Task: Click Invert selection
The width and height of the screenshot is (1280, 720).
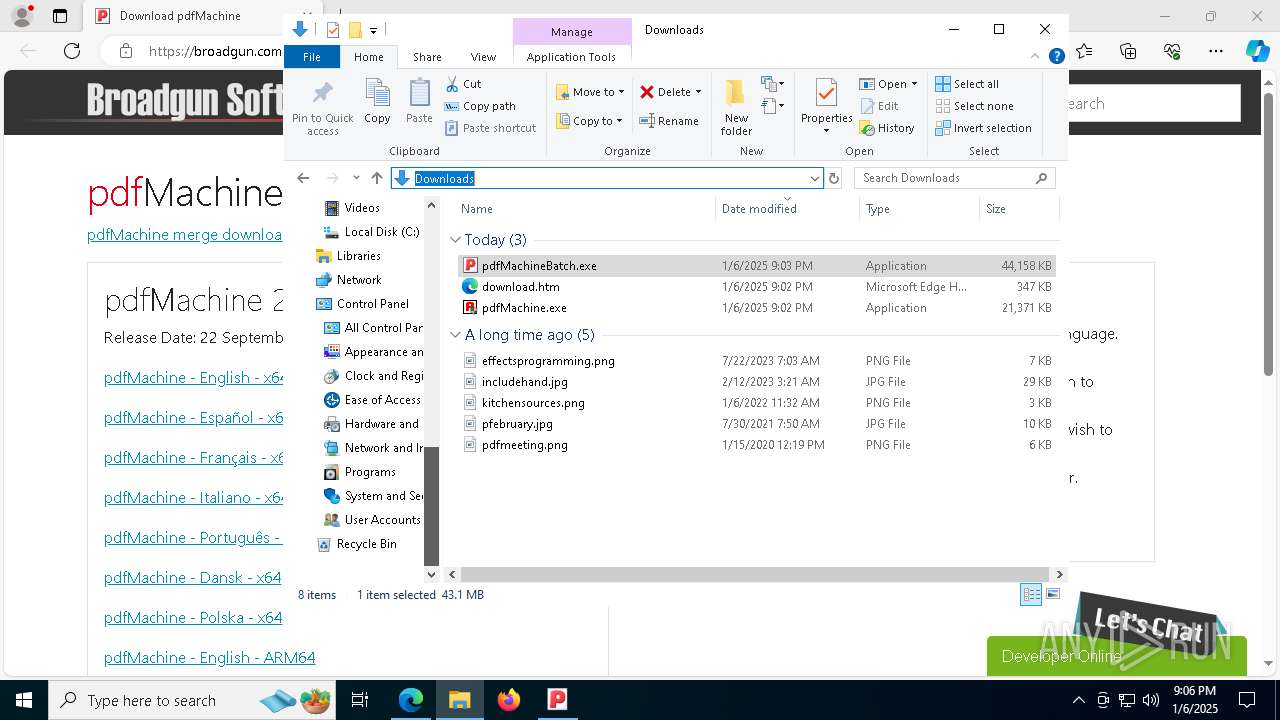Action: [x=983, y=128]
